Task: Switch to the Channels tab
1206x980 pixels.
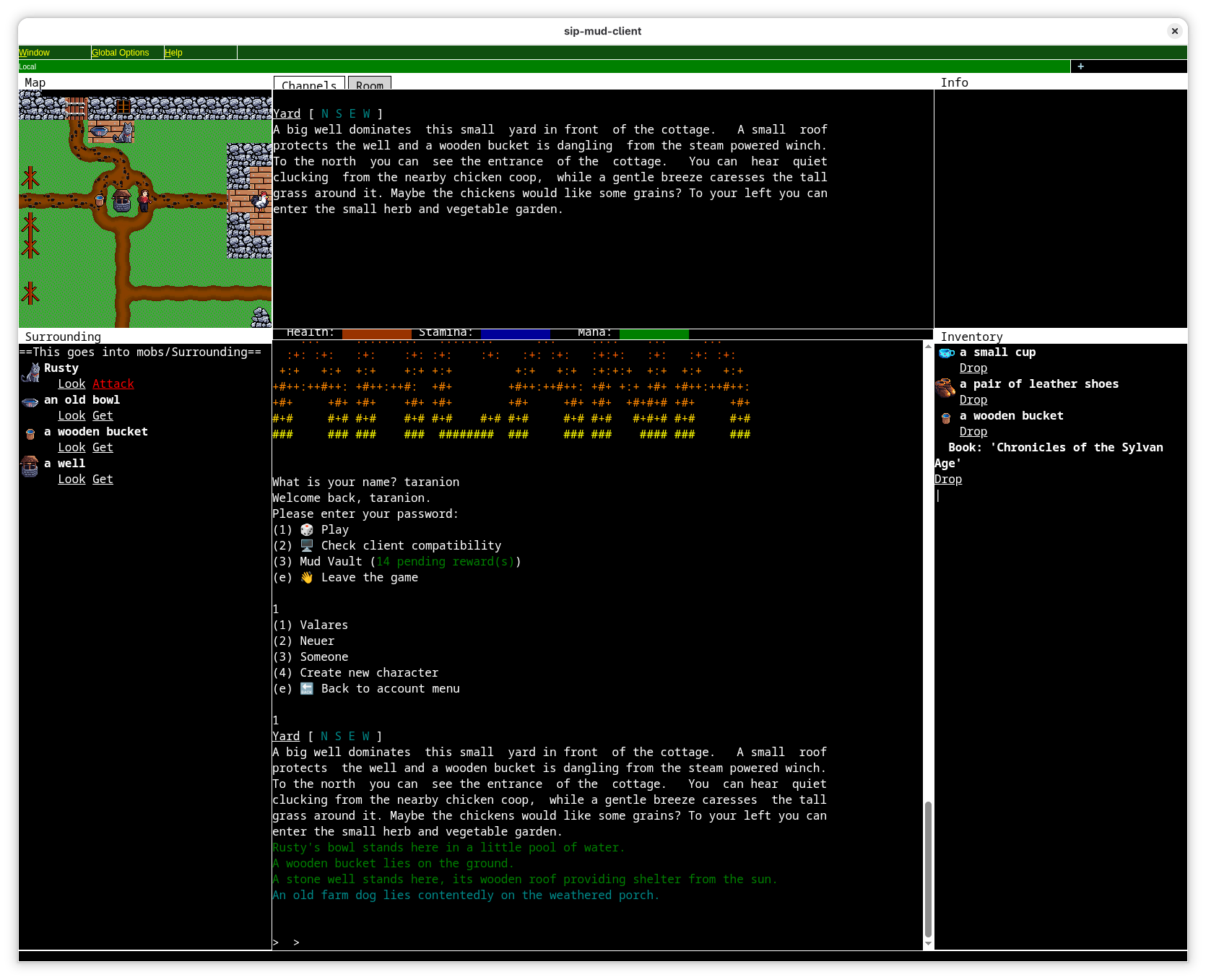Action: point(309,84)
